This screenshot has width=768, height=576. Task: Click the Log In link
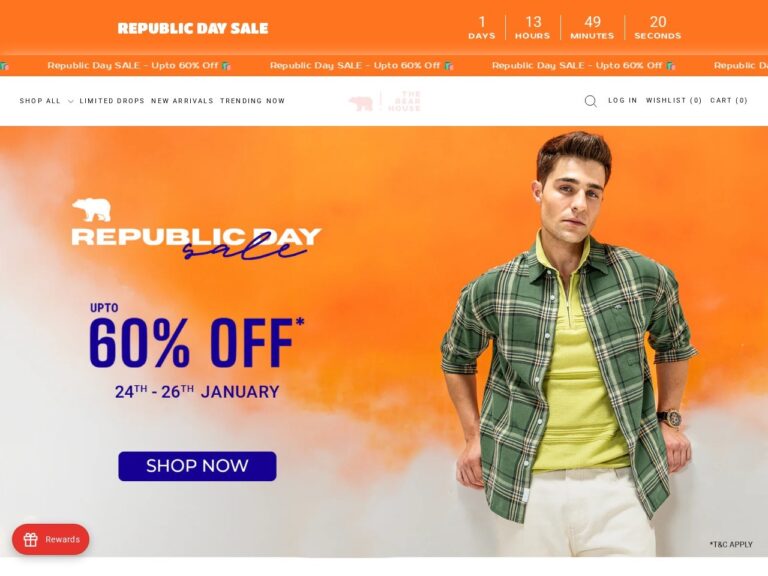[623, 100]
